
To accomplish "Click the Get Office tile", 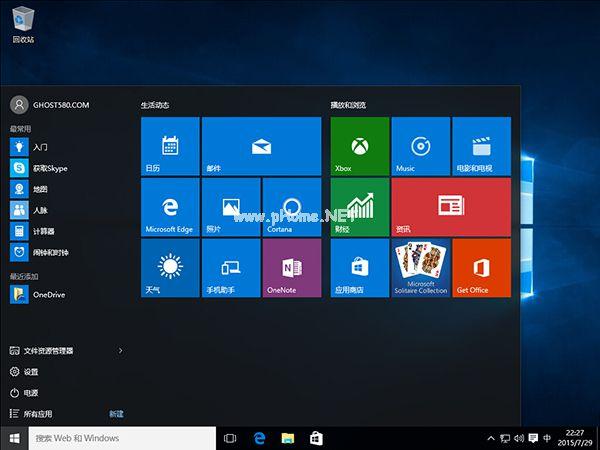I will (481, 268).
